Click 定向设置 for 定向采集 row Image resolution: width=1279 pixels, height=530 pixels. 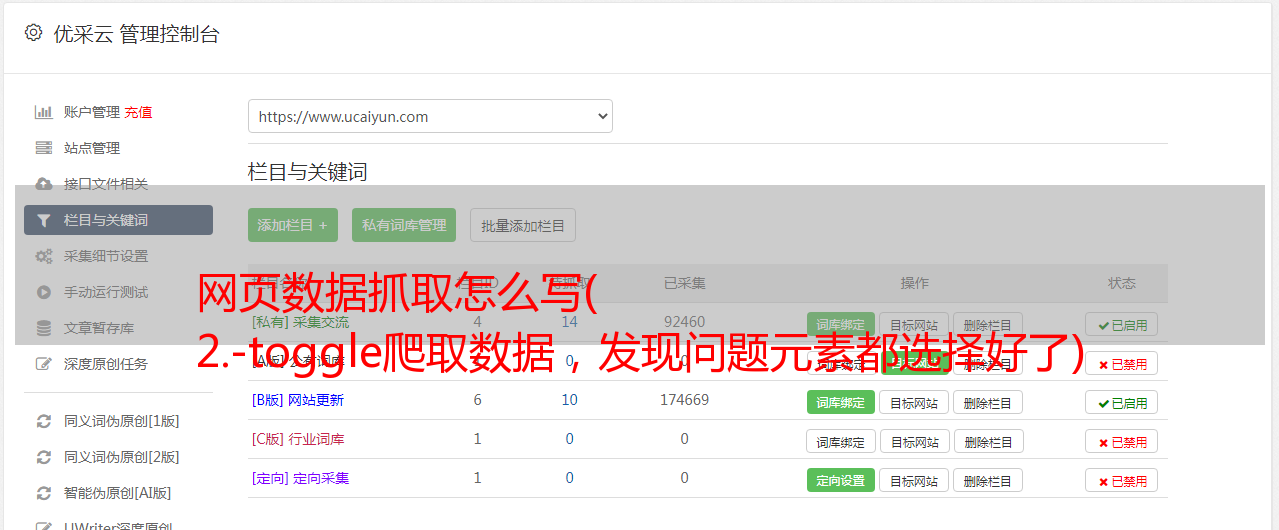[x=840, y=480]
